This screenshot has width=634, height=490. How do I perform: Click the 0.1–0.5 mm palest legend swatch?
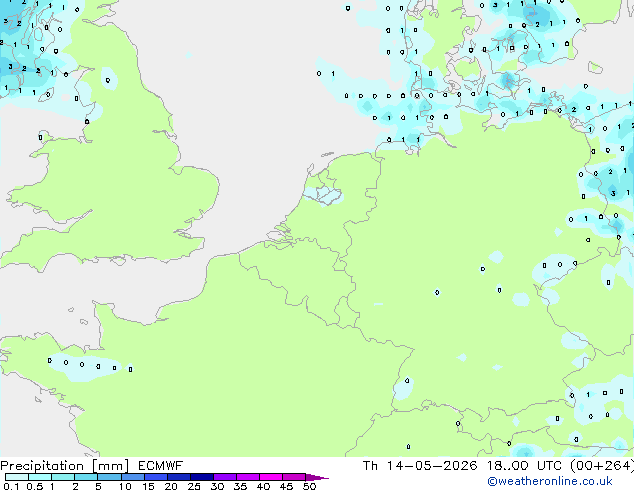[x=17, y=477]
